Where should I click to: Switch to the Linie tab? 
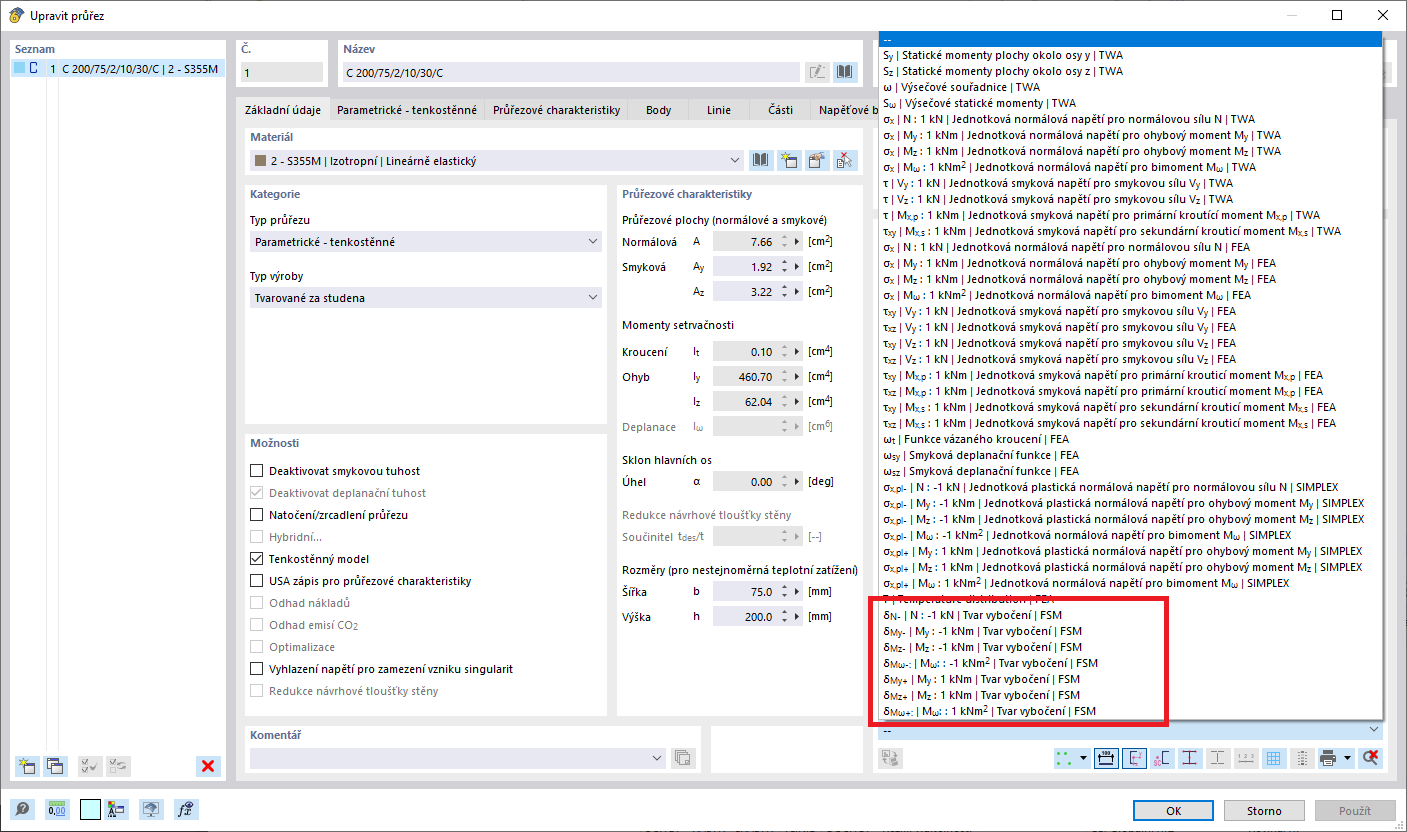pos(718,110)
